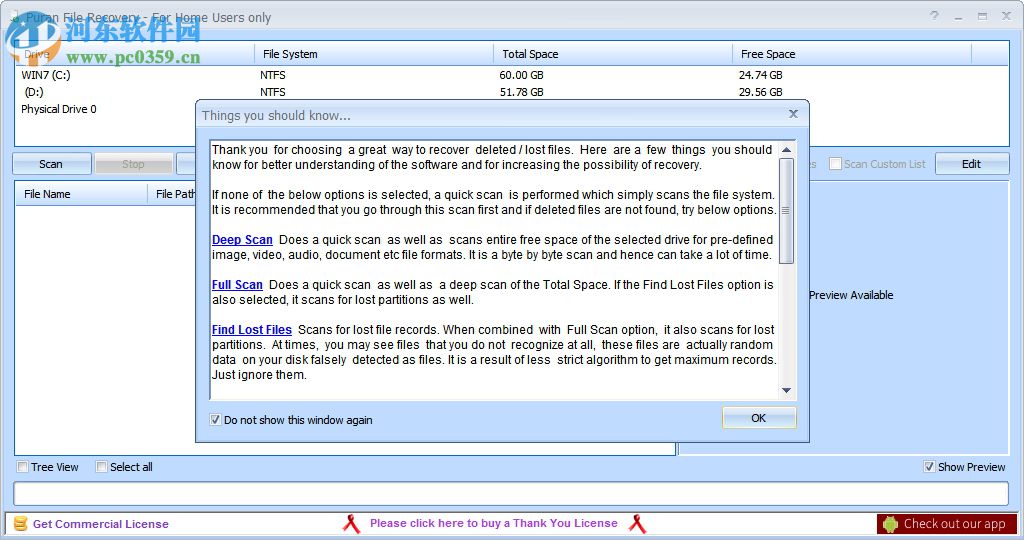Image resolution: width=1024 pixels, height=540 pixels.
Task: Open the Find Lost Files link
Action: tap(251, 330)
